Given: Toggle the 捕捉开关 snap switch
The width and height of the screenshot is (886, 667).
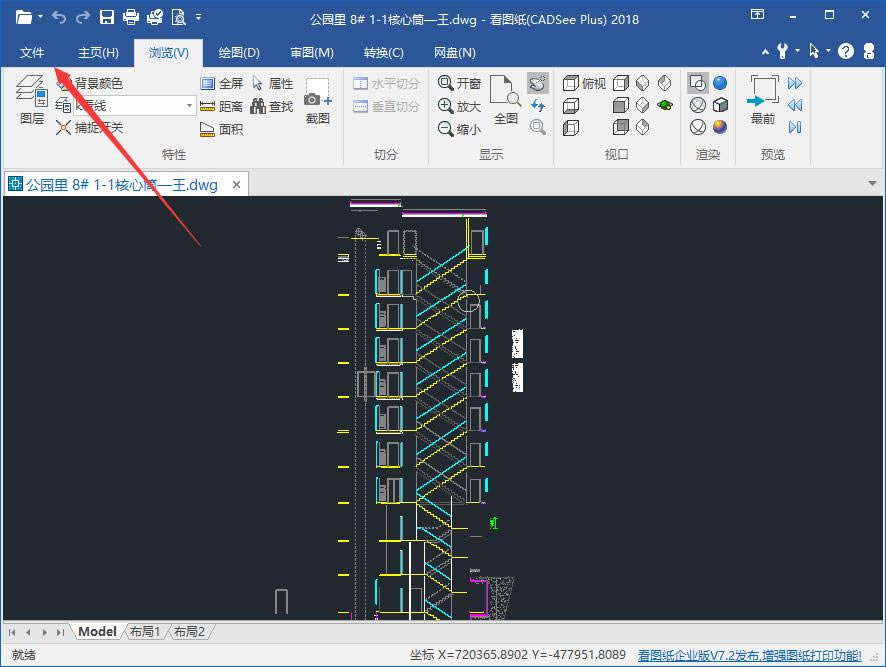Looking at the screenshot, I should tap(89, 128).
